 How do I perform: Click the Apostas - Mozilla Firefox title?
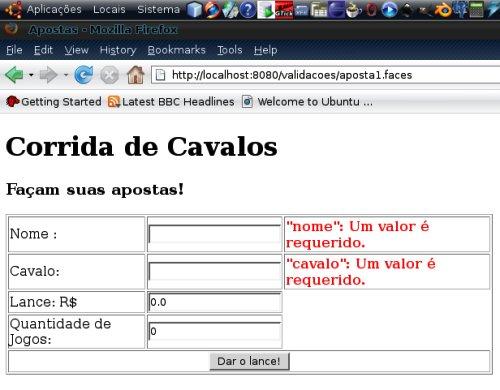103,30
